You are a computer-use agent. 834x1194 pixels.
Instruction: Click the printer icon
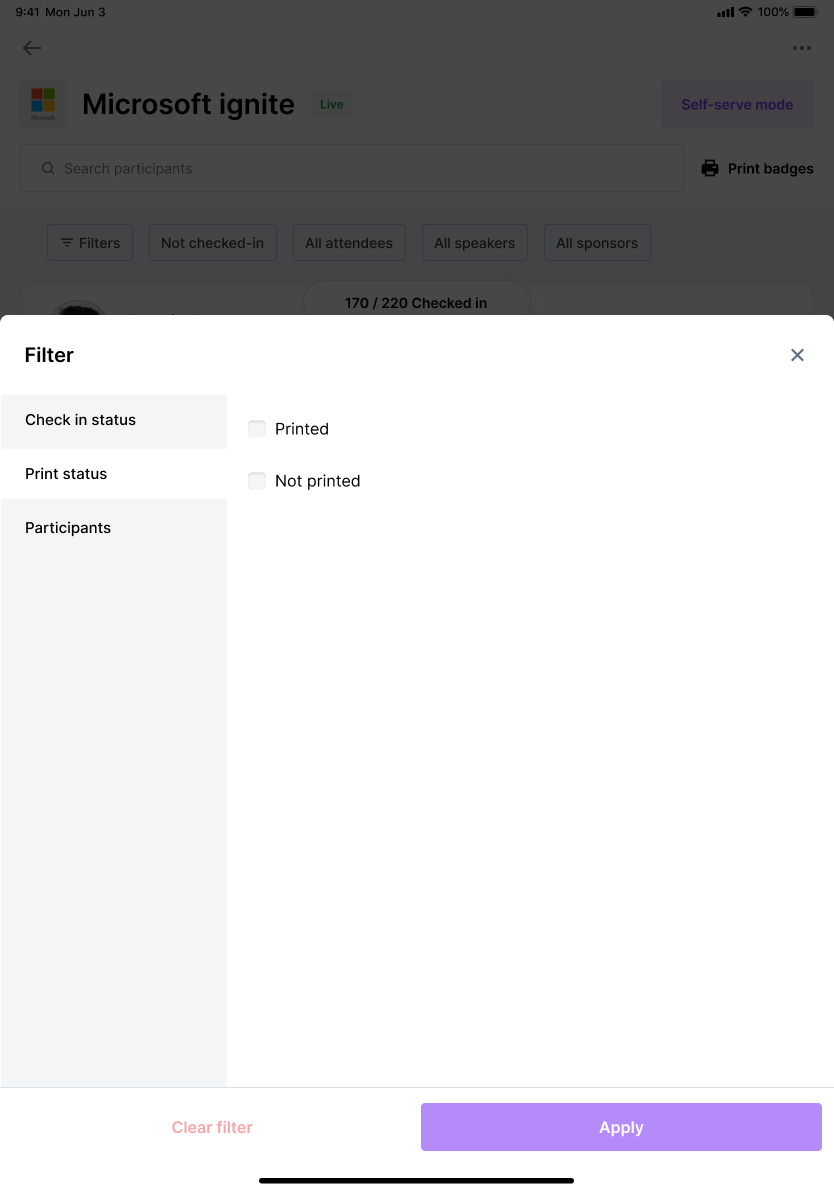click(710, 168)
